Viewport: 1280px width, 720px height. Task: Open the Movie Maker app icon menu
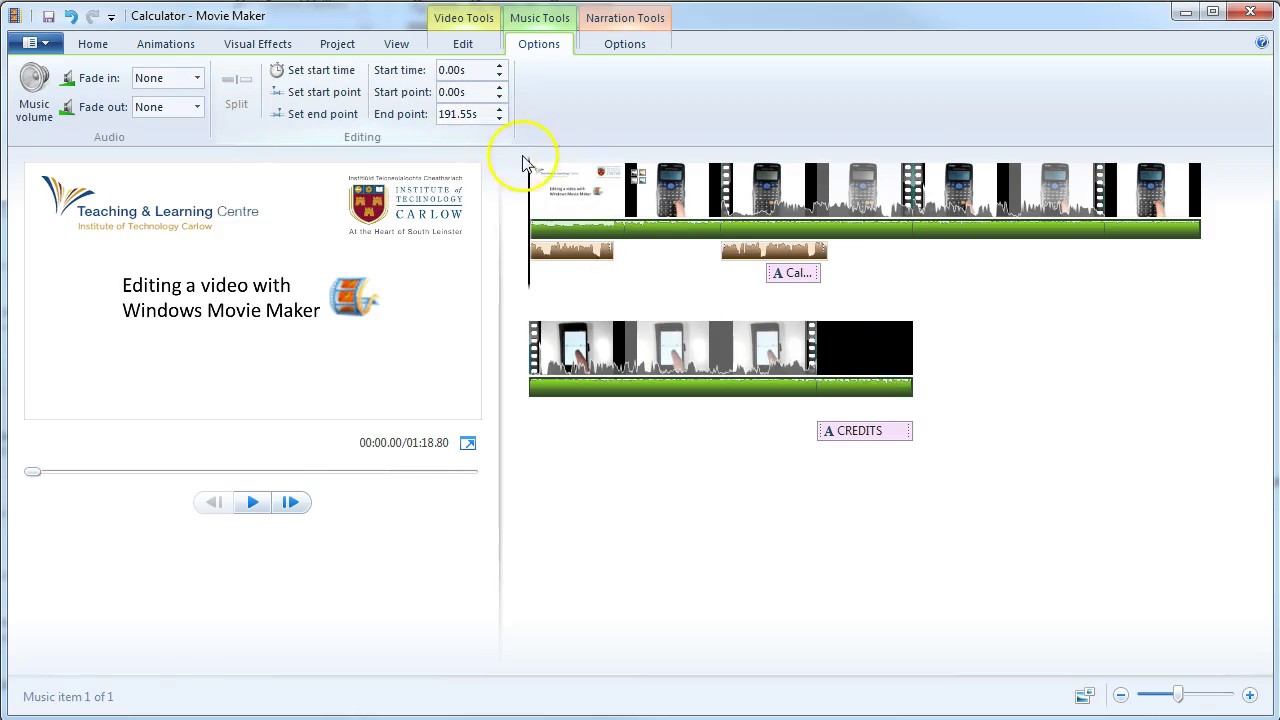point(14,16)
